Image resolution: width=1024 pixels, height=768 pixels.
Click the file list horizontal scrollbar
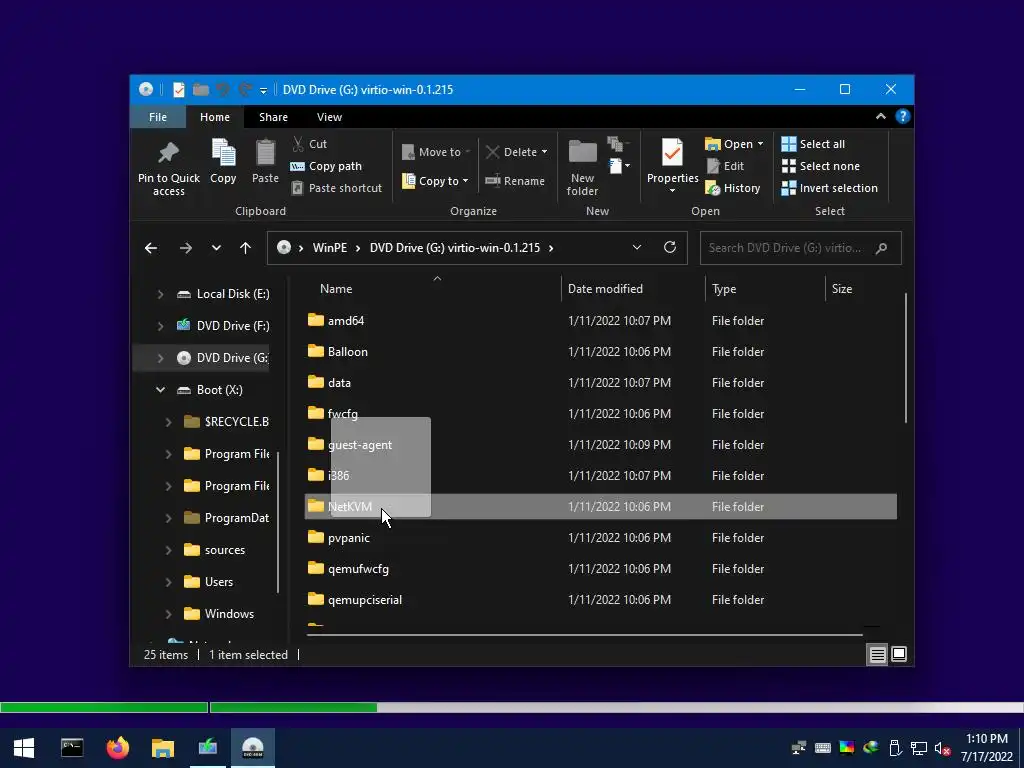[584, 634]
